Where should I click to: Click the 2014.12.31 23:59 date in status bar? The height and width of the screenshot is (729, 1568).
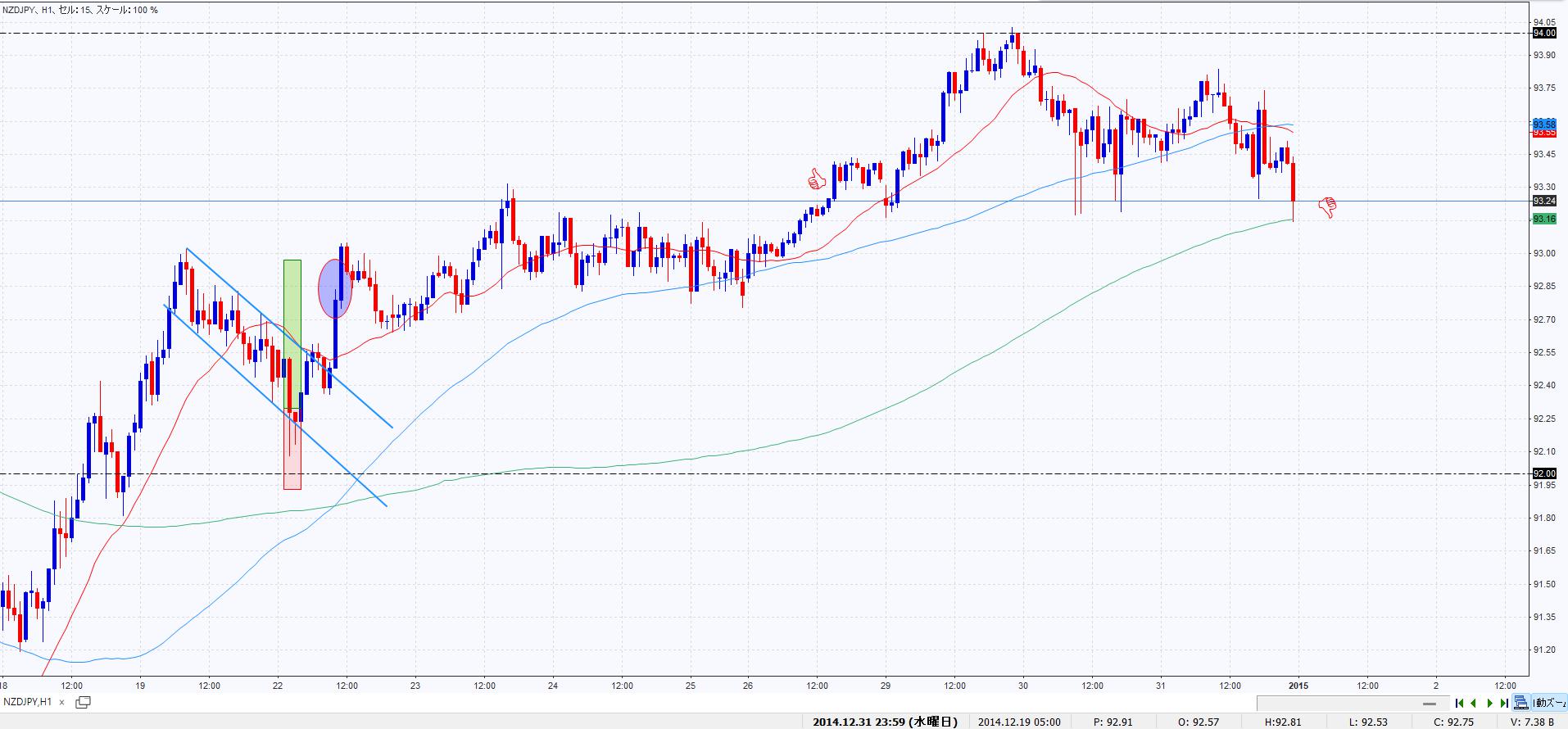point(885,722)
